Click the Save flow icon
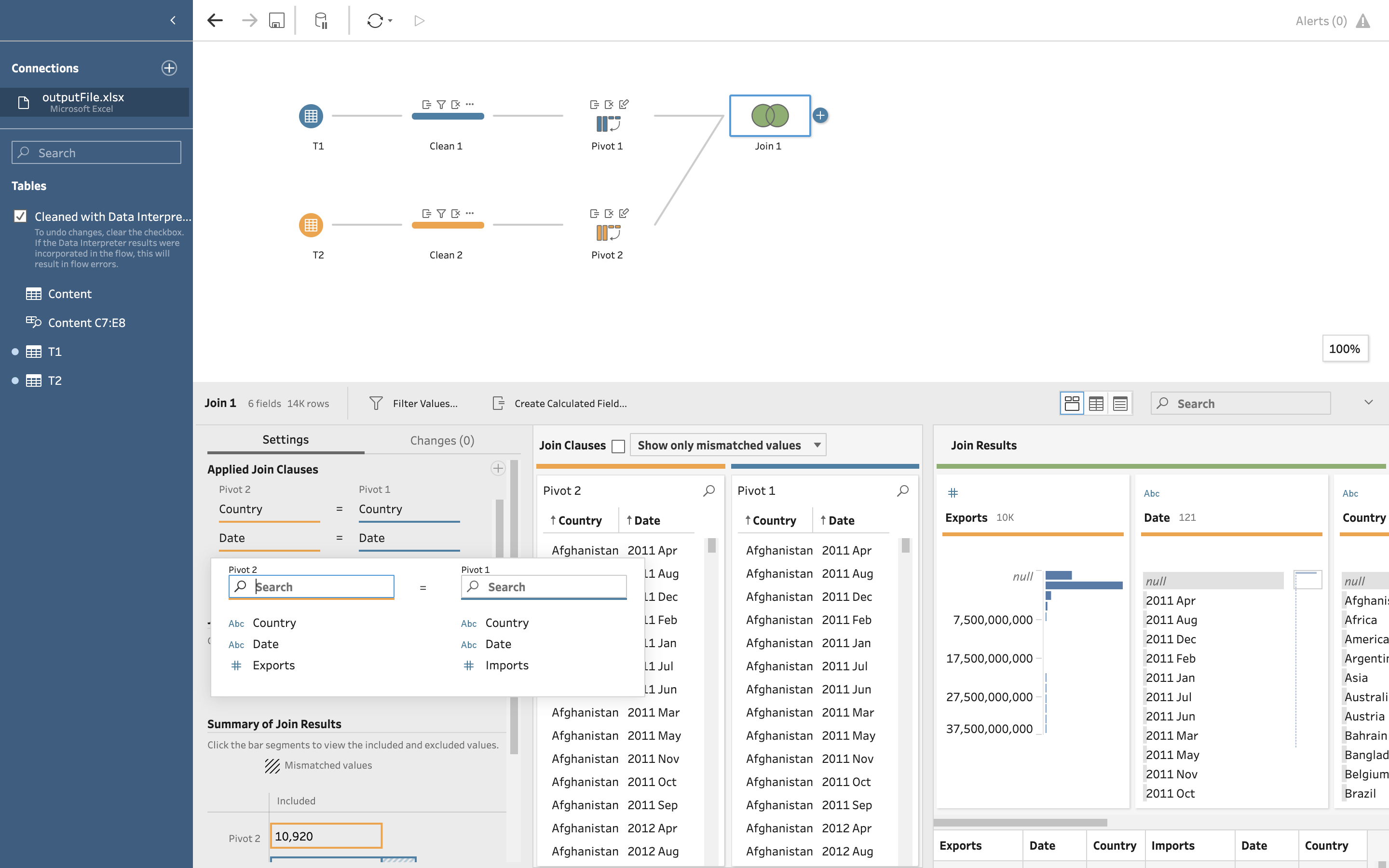The height and width of the screenshot is (868, 1389). pyautogui.click(x=277, y=21)
